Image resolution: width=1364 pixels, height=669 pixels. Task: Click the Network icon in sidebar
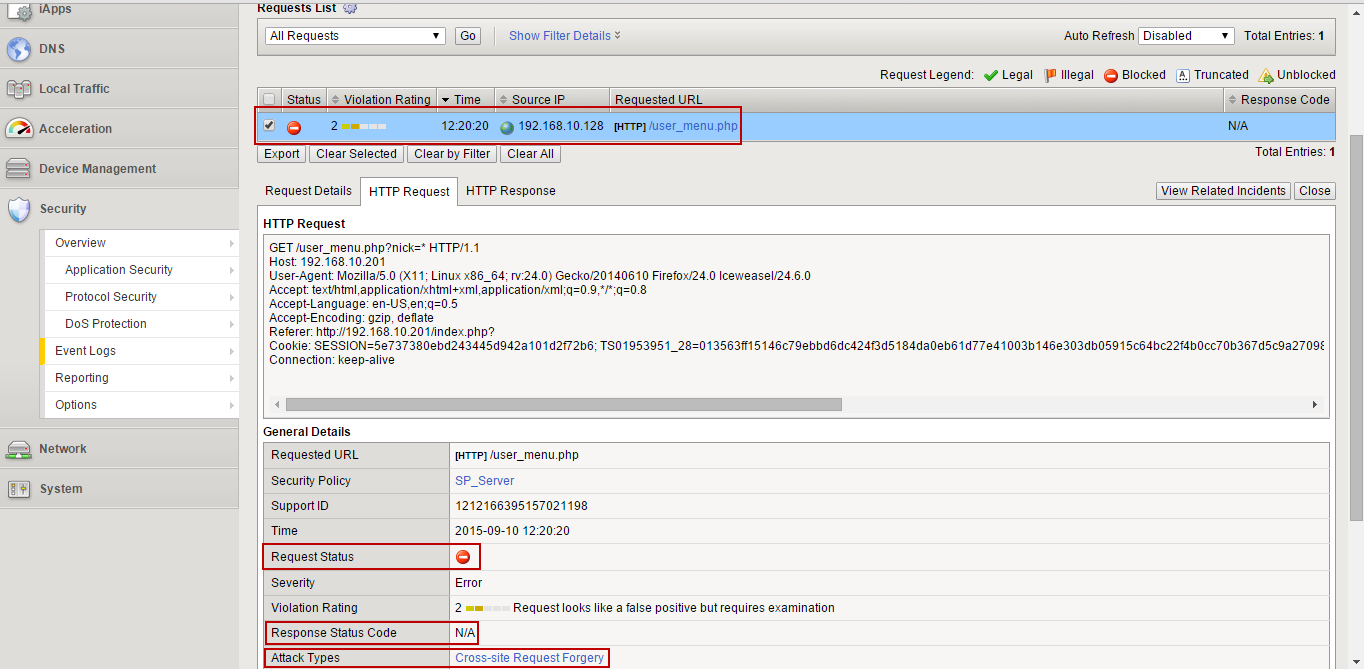tap(19, 449)
